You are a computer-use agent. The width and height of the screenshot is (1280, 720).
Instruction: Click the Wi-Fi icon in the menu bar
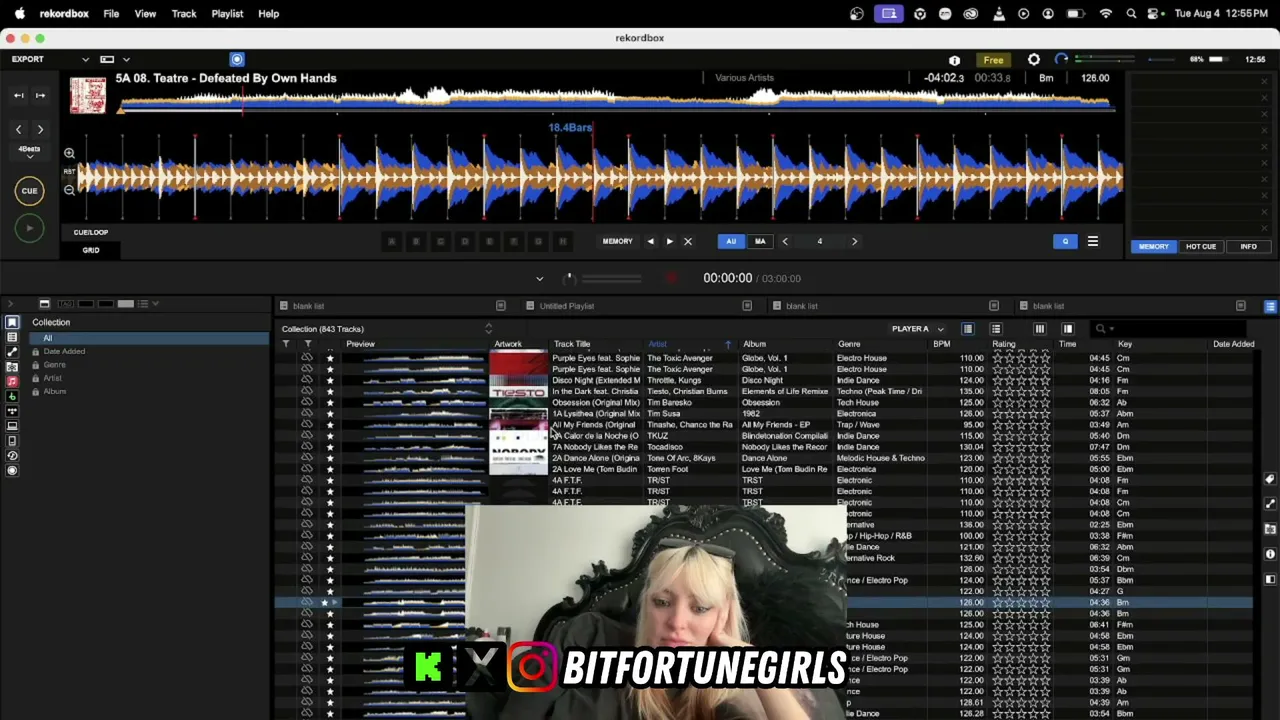pyautogui.click(x=1106, y=14)
